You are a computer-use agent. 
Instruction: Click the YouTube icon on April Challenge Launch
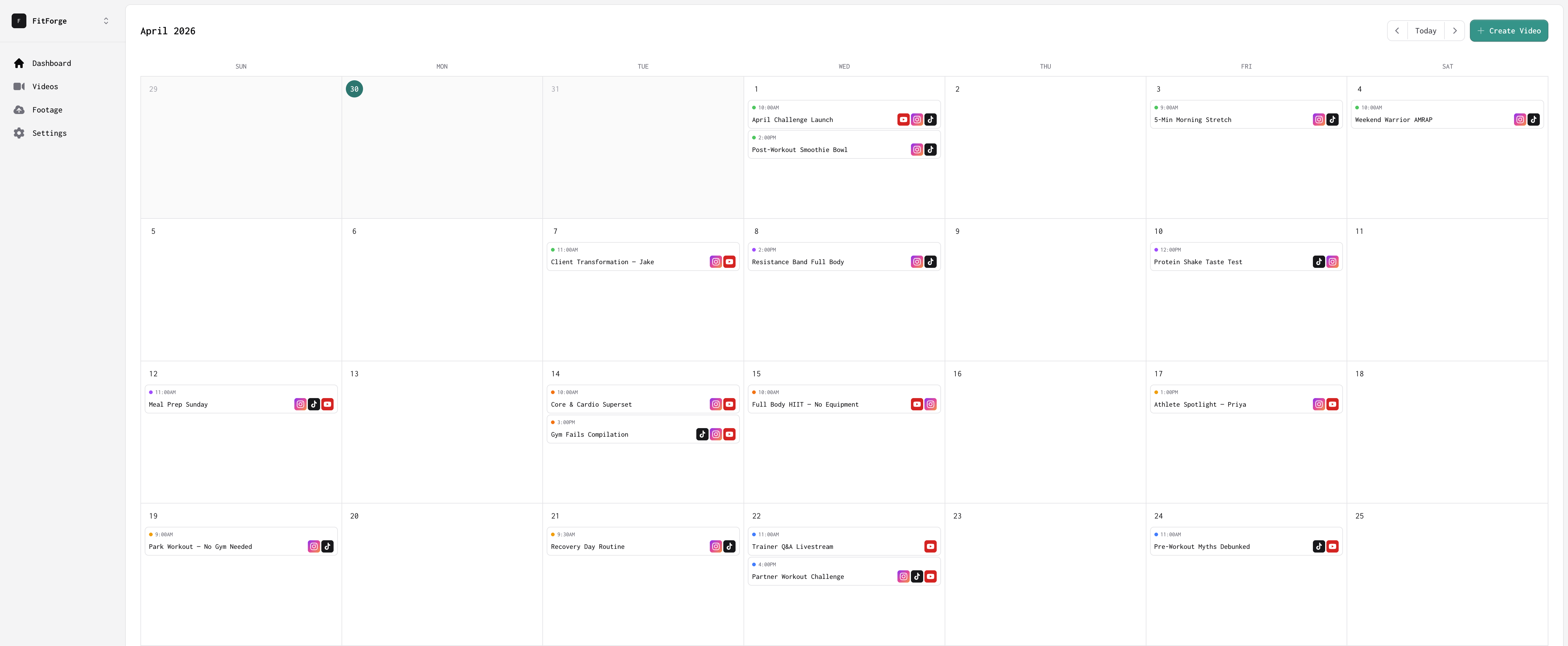point(903,119)
